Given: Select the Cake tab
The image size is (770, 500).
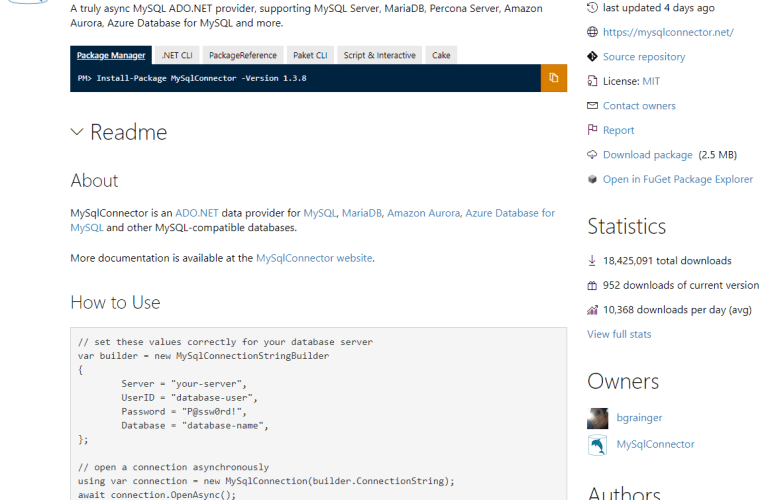Looking at the screenshot, I should pyautogui.click(x=441, y=56).
